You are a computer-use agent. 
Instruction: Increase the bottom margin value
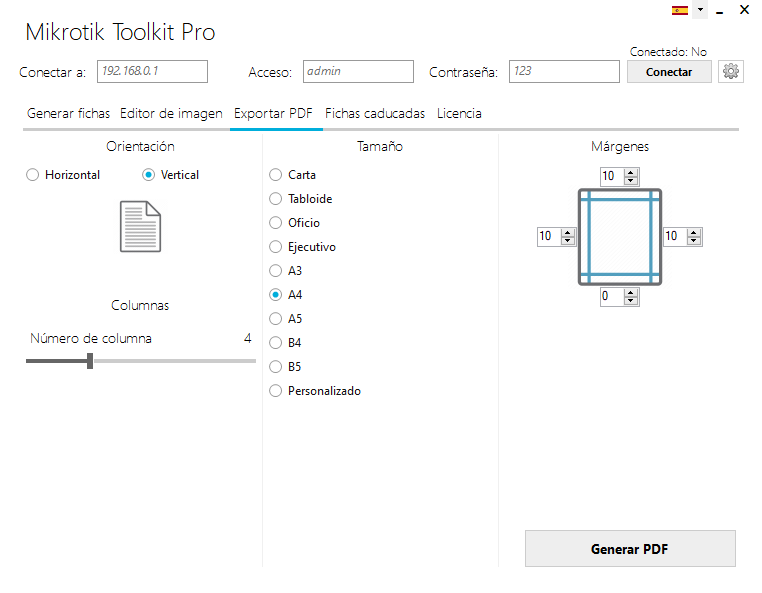631,292
